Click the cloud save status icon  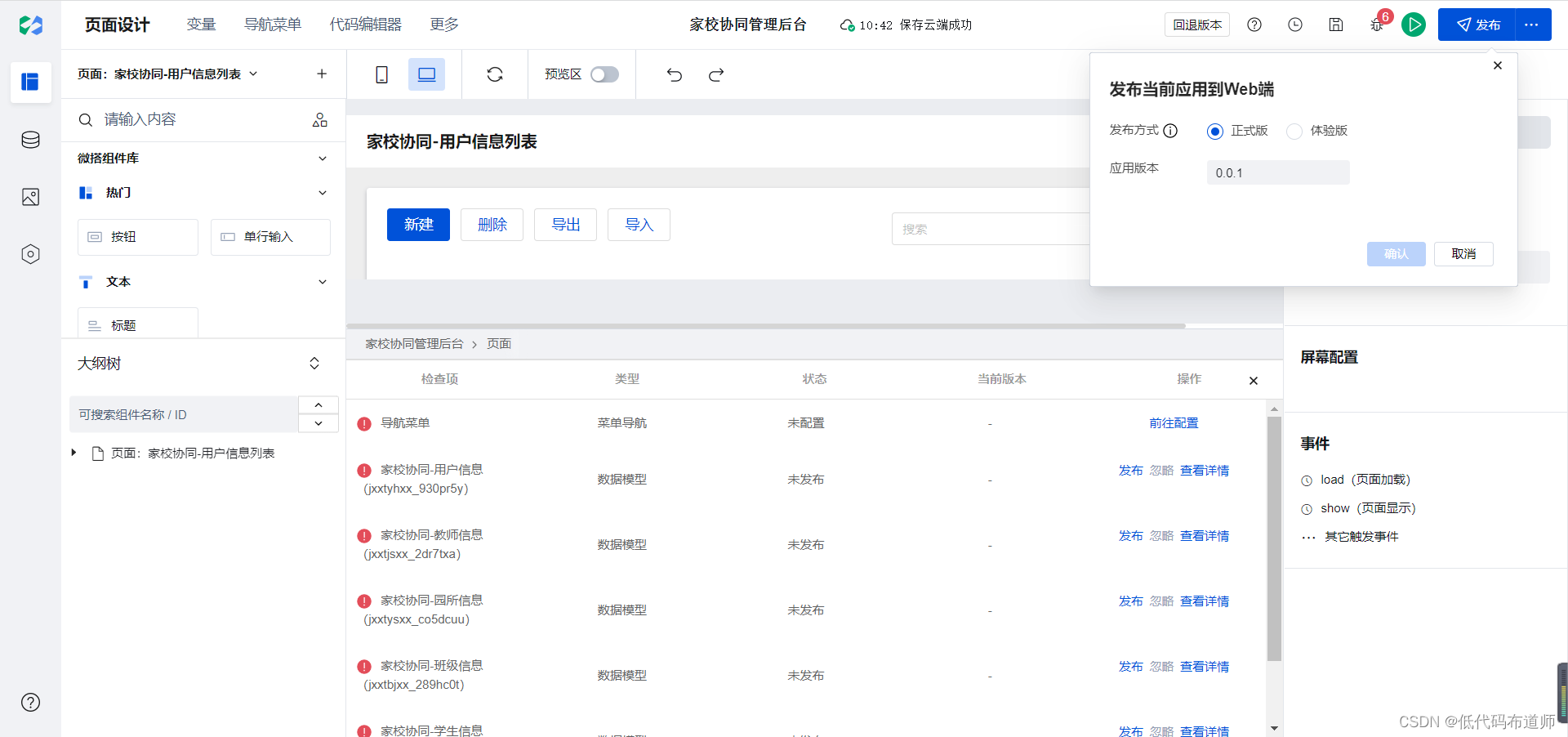coord(847,25)
